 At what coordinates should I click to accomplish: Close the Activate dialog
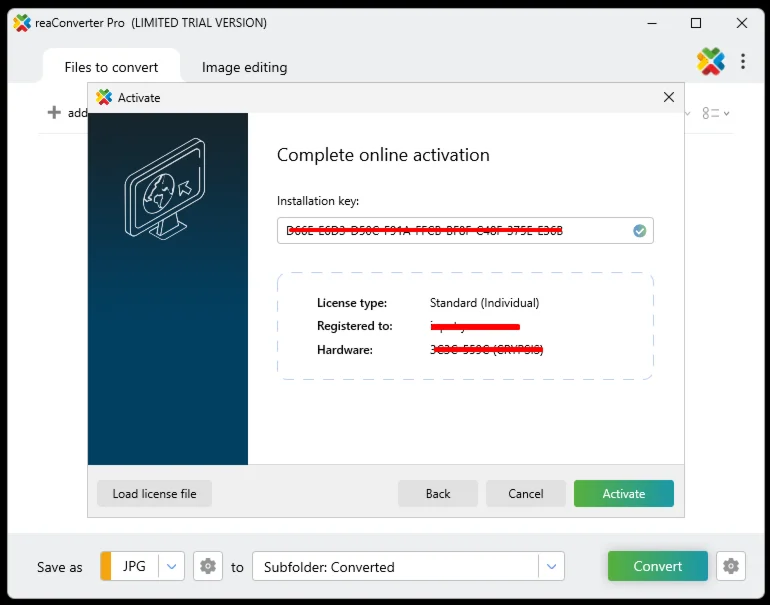(669, 97)
